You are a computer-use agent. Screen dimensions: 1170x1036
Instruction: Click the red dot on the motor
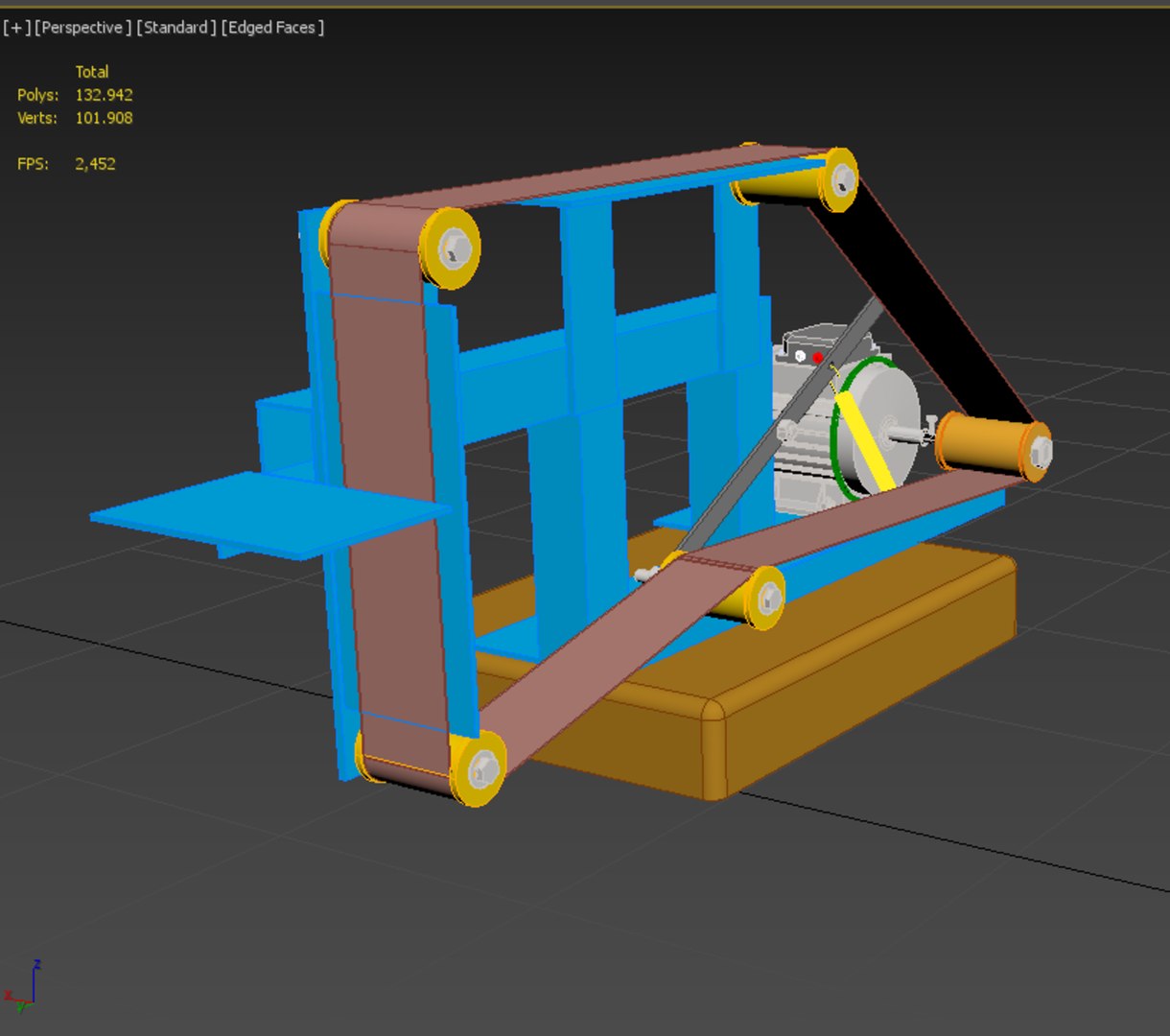tap(818, 358)
